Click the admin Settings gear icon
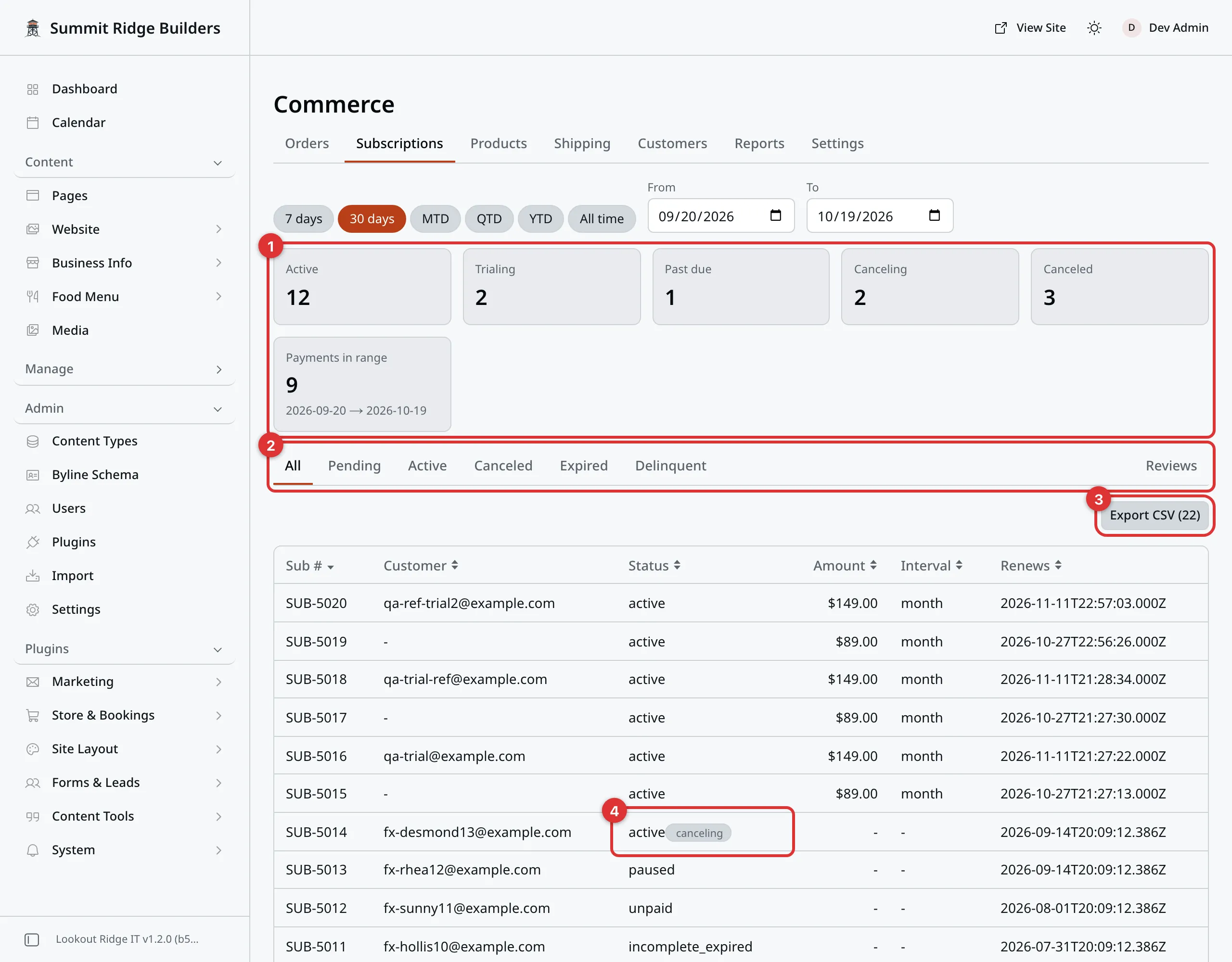 point(33,609)
